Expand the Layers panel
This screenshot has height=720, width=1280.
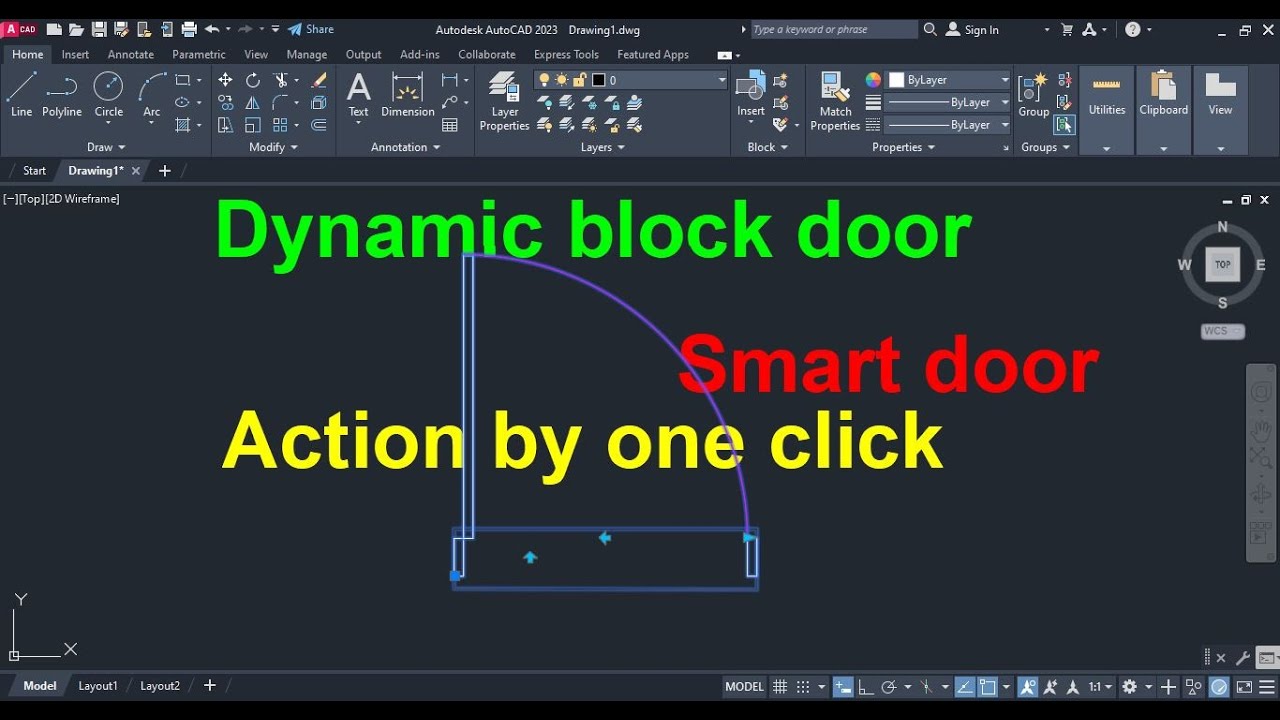point(603,147)
